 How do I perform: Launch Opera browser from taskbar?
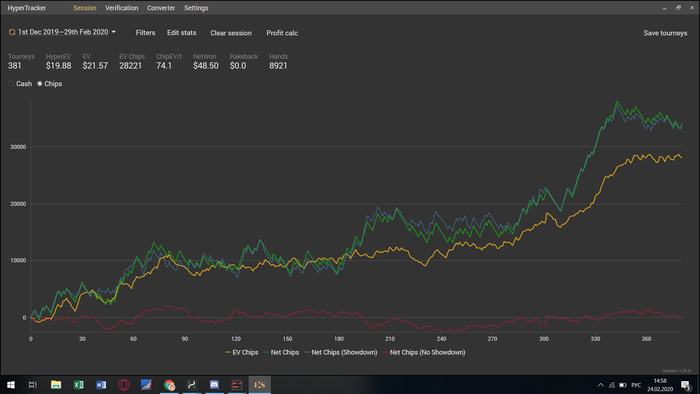coord(124,385)
